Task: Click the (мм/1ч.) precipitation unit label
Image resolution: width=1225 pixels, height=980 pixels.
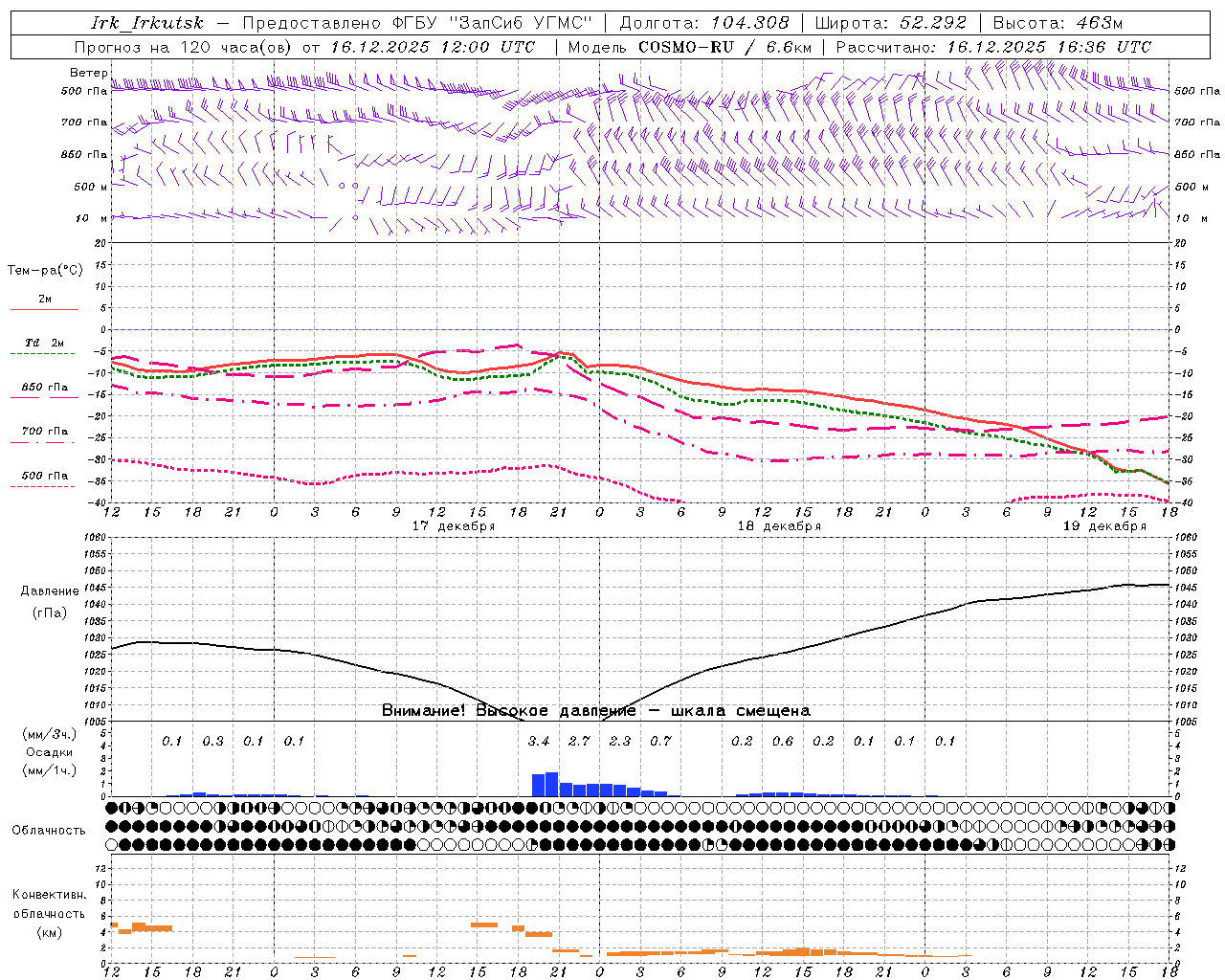Action: pos(50,770)
